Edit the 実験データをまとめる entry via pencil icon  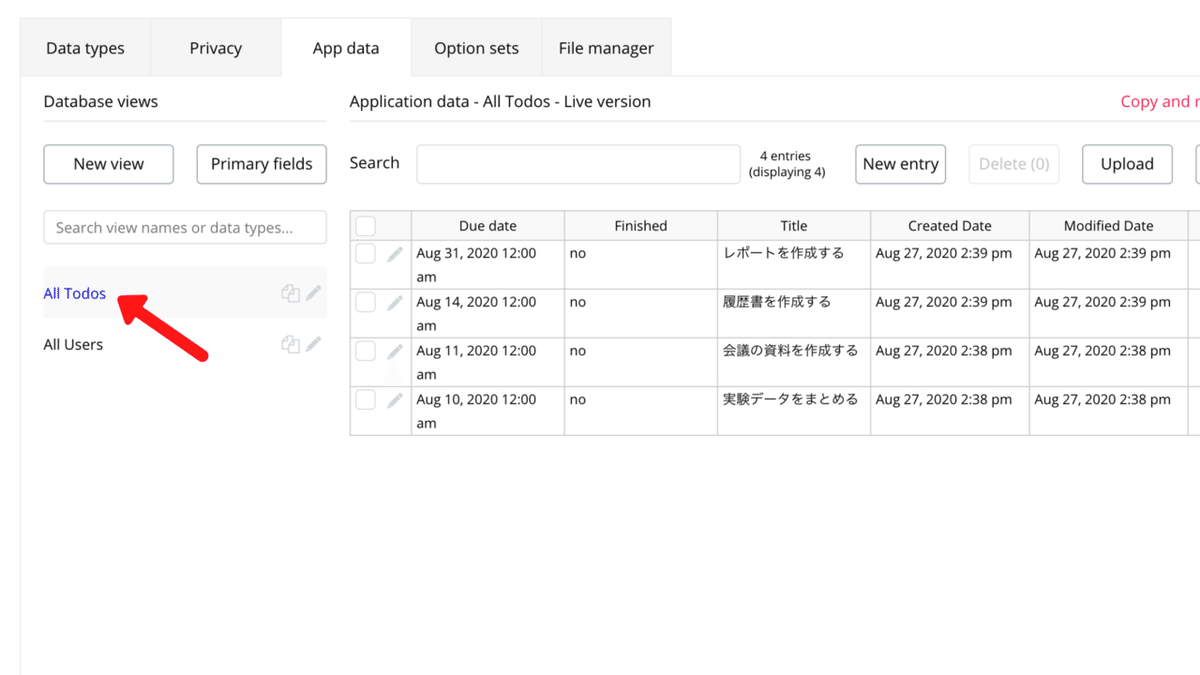[394, 399]
